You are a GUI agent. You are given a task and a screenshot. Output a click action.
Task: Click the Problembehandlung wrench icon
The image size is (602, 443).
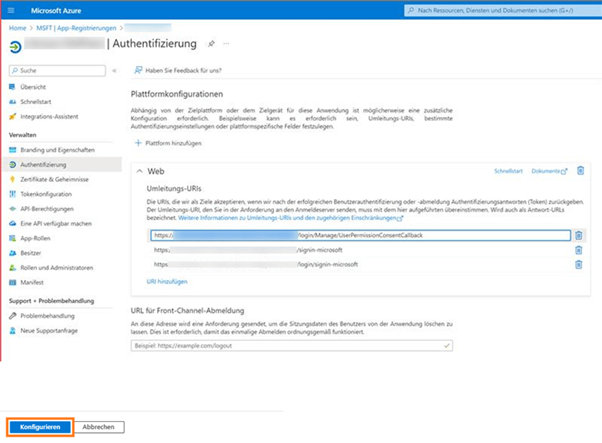pos(12,316)
